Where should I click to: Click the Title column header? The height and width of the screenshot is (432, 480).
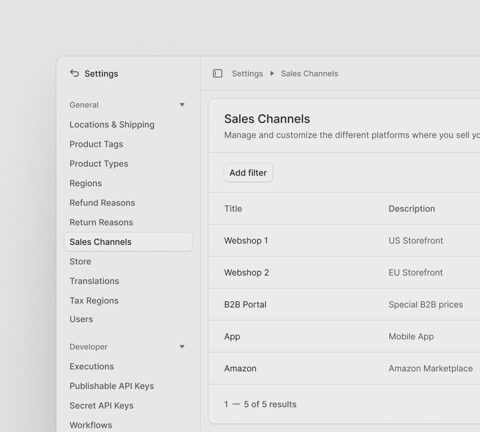point(233,209)
